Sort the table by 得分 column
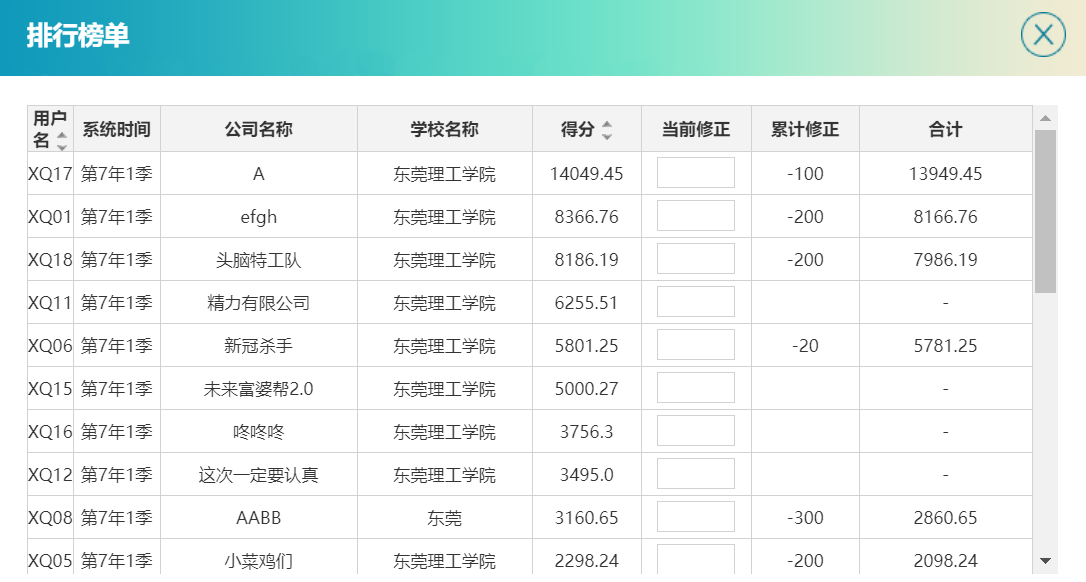 click(606, 130)
